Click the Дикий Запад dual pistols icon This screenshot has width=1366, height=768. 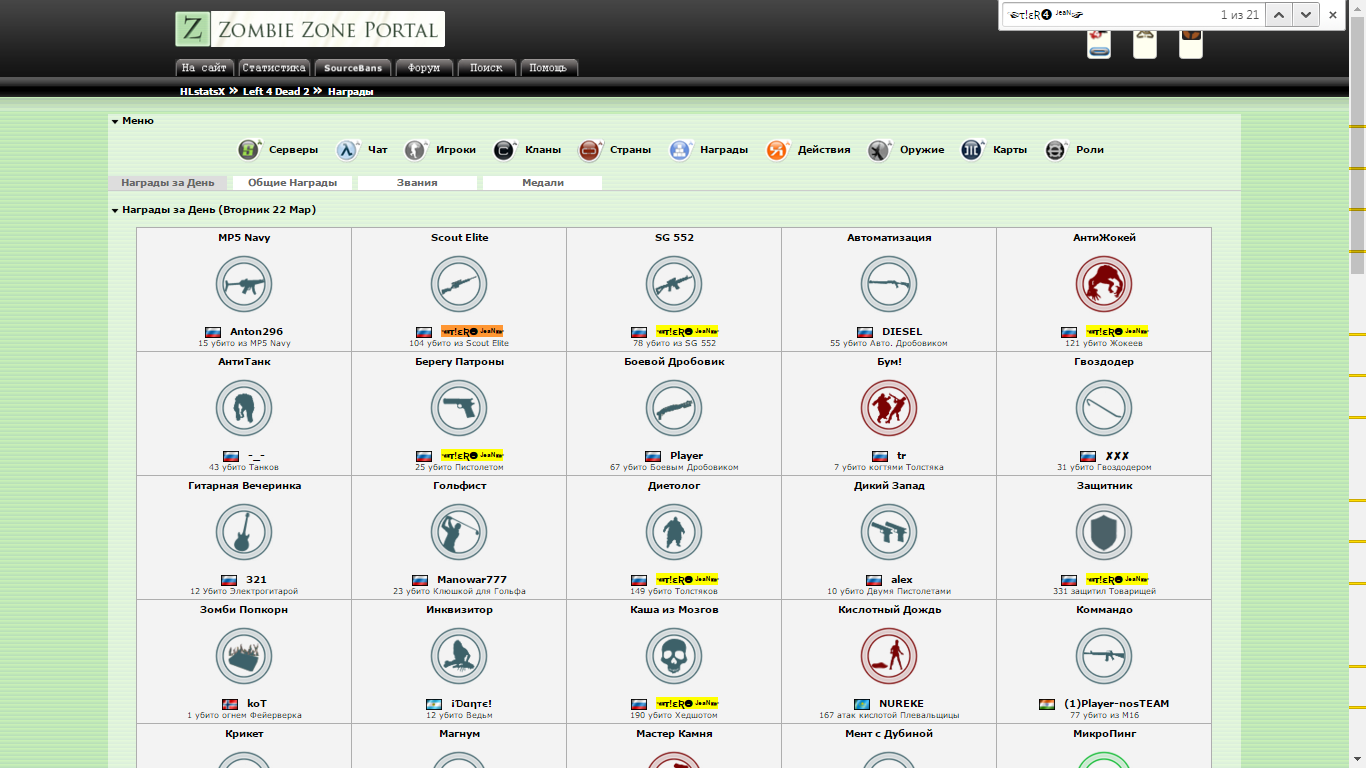(x=889, y=532)
